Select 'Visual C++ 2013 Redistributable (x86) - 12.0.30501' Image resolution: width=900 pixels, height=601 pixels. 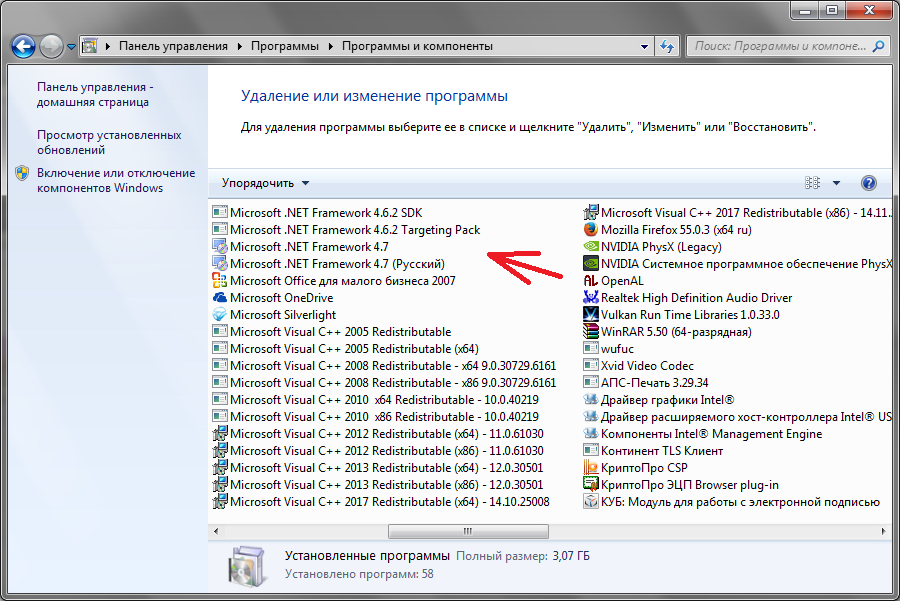(x=378, y=484)
